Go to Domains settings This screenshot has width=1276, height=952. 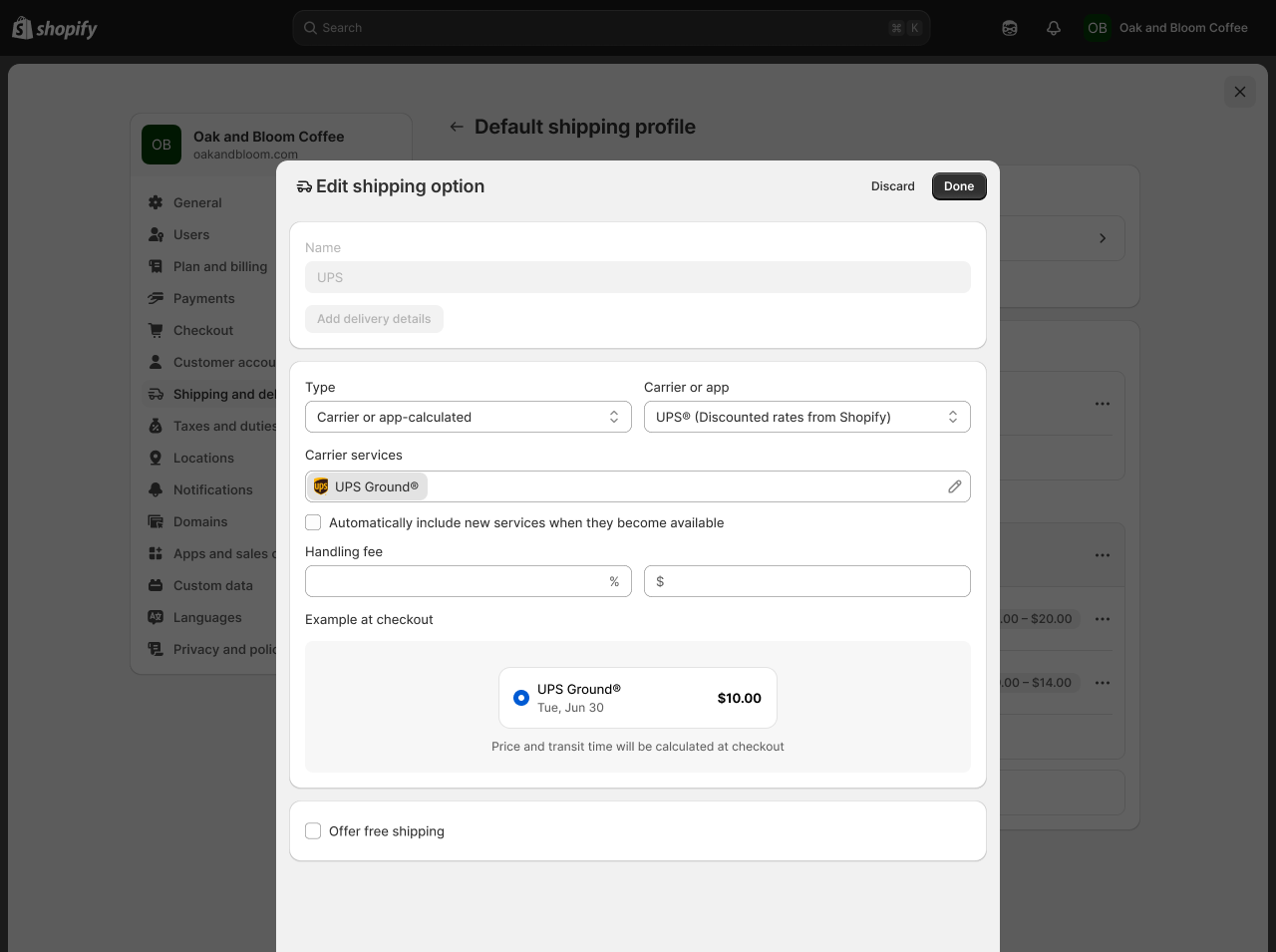coord(200,521)
